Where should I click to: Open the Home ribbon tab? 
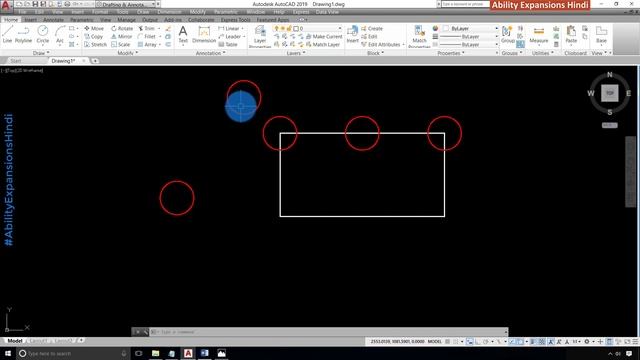click(11, 20)
